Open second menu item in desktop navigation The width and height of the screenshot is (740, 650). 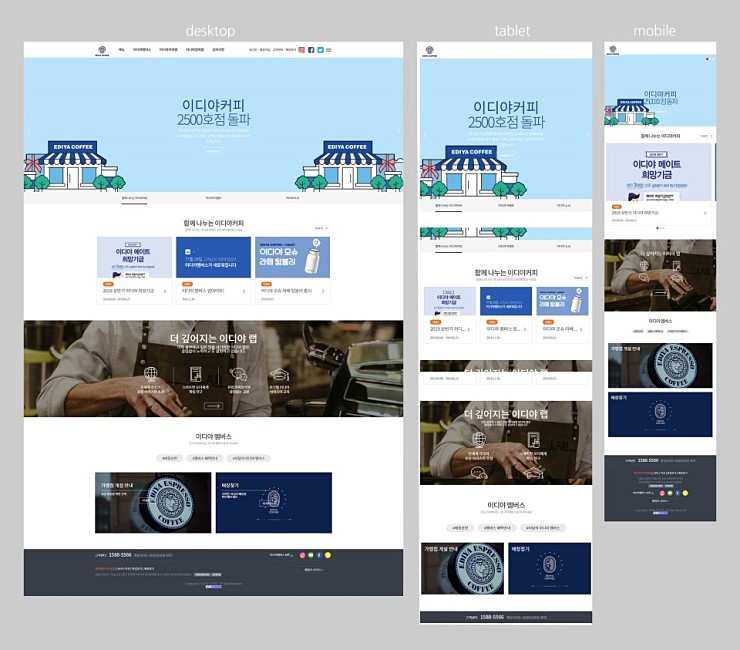coord(142,50)
